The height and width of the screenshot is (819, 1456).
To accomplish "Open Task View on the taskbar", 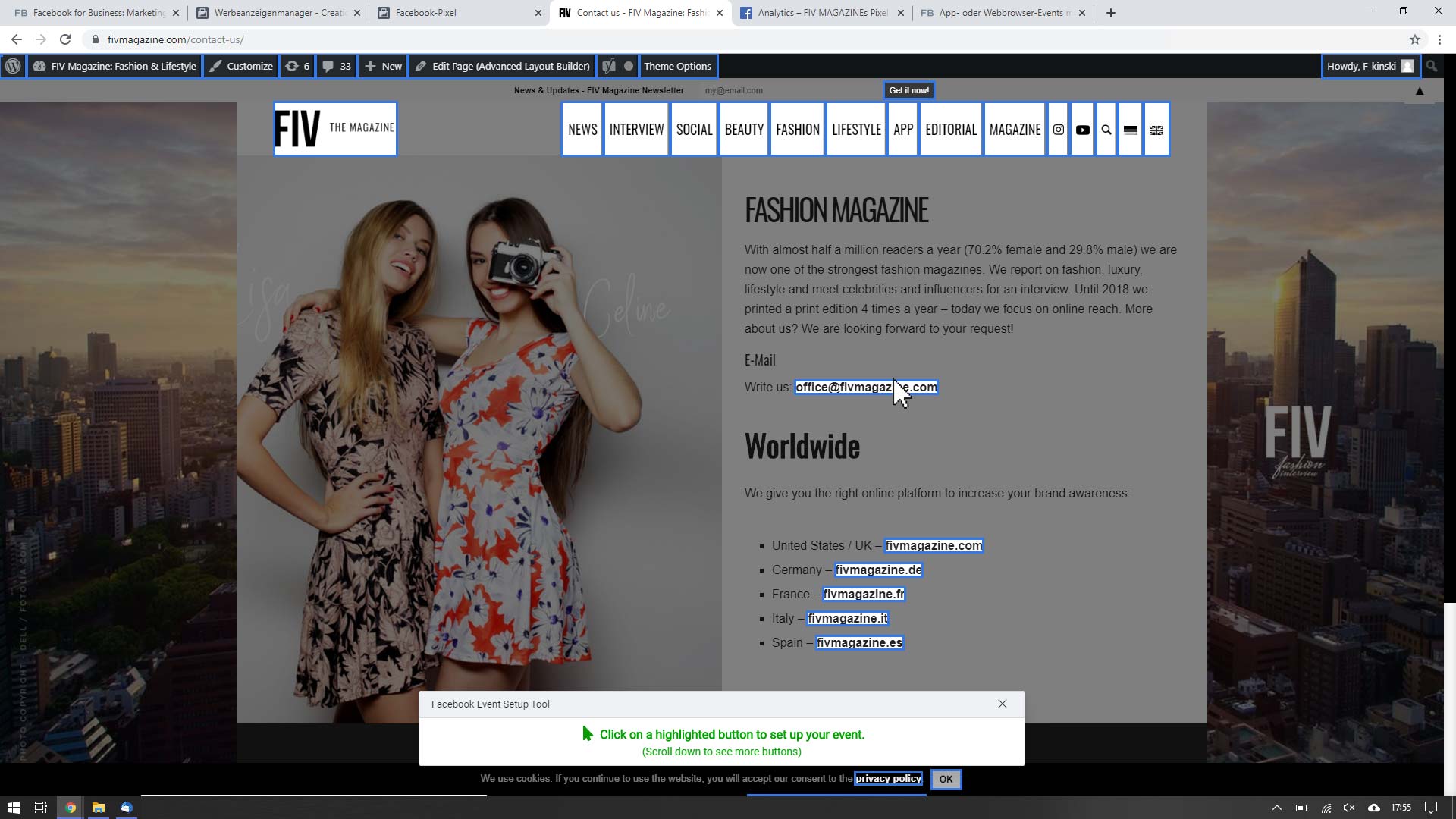I will pyautogui.click(x=41, y=808).
